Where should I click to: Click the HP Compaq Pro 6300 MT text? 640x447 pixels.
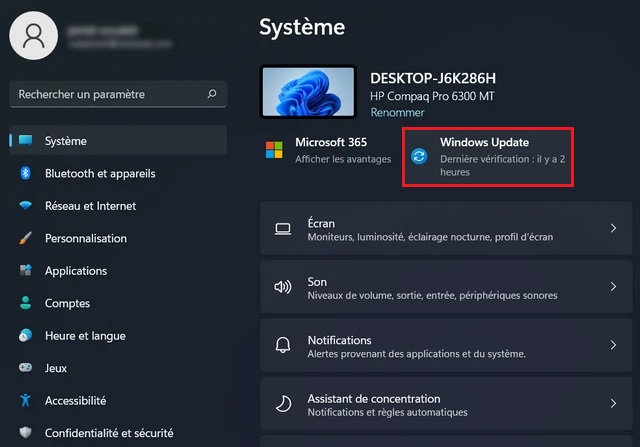click(x=432, y=96)
